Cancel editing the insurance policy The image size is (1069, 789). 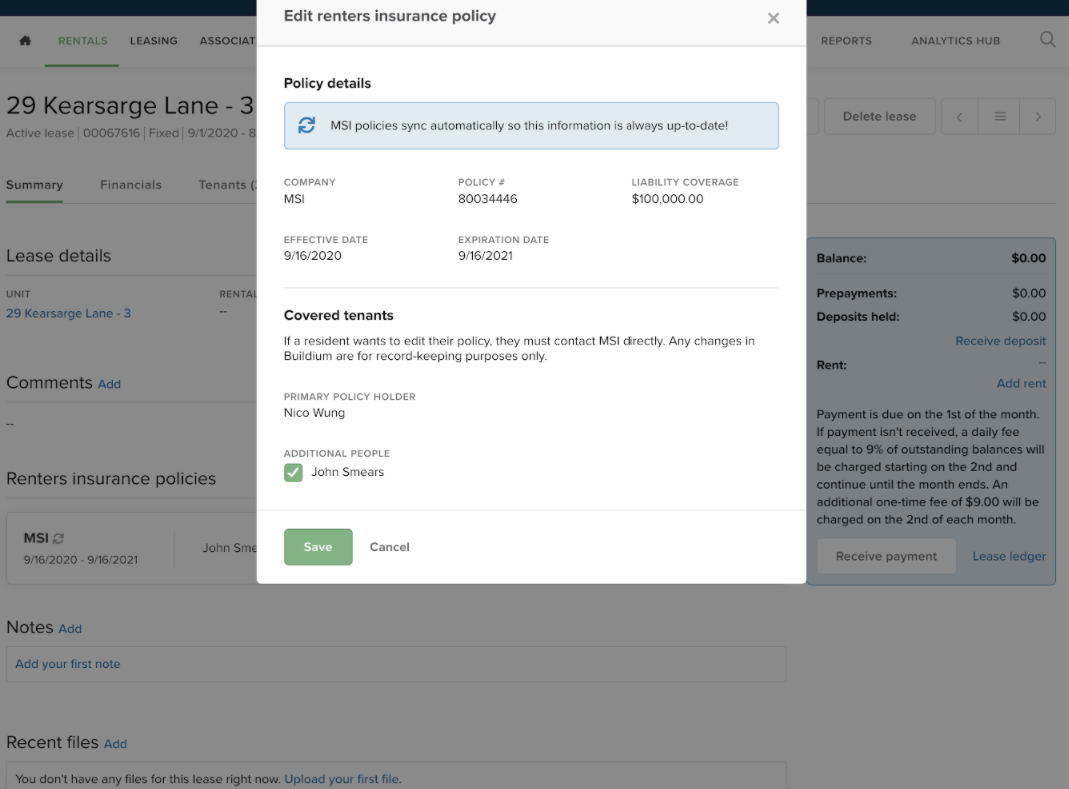tap(389, 547)
